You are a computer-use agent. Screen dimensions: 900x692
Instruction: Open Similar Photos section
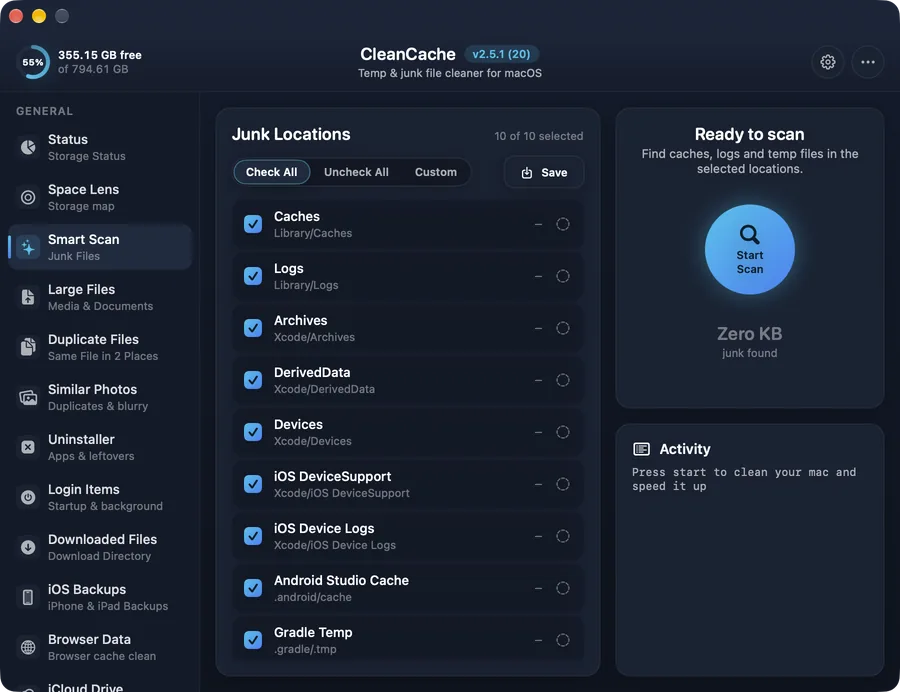[100, 397]
